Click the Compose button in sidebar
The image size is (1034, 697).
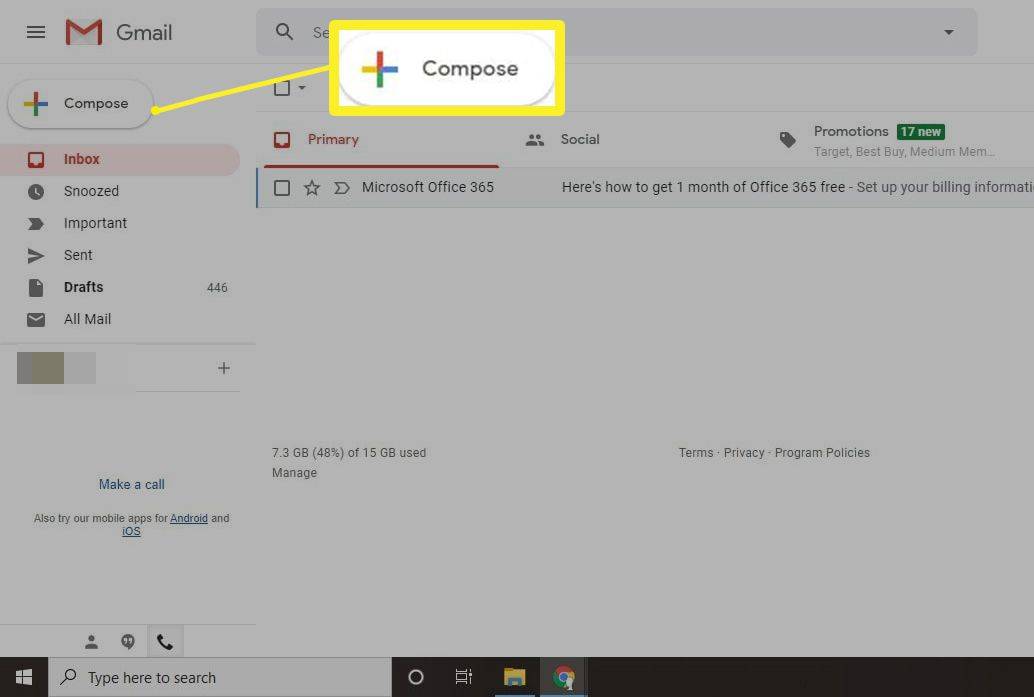80,104
